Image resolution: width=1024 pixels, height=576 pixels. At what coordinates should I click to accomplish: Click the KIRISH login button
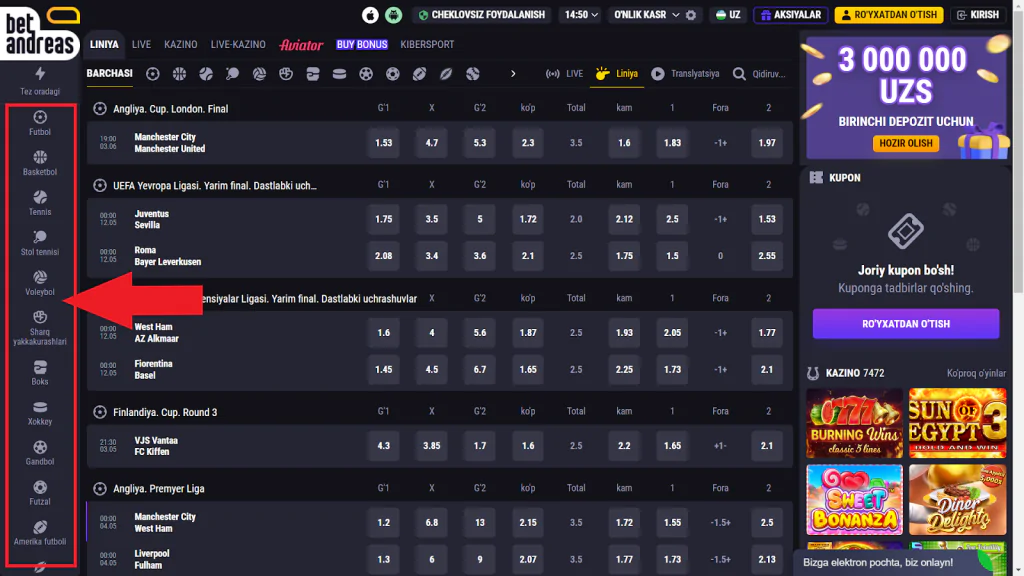(x=978, y=15)
